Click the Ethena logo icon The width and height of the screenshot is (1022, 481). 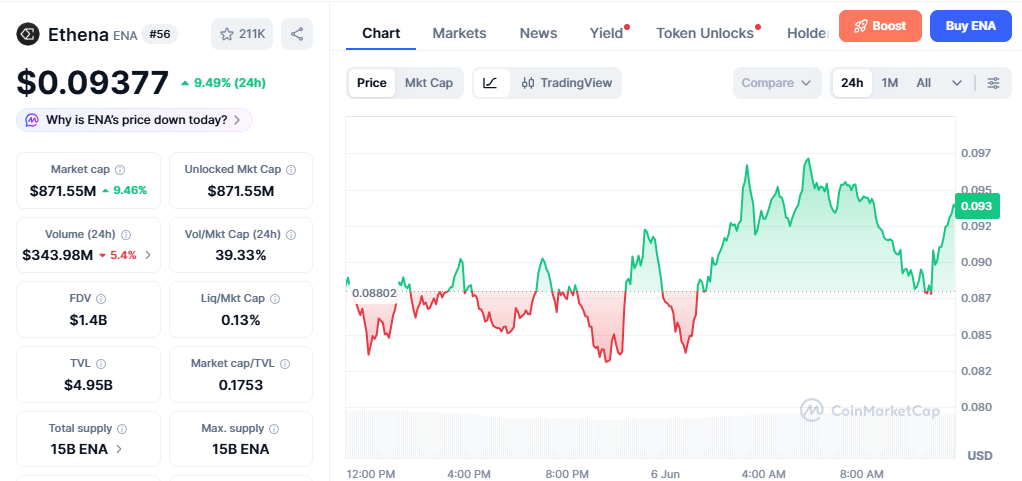(28, 34)
